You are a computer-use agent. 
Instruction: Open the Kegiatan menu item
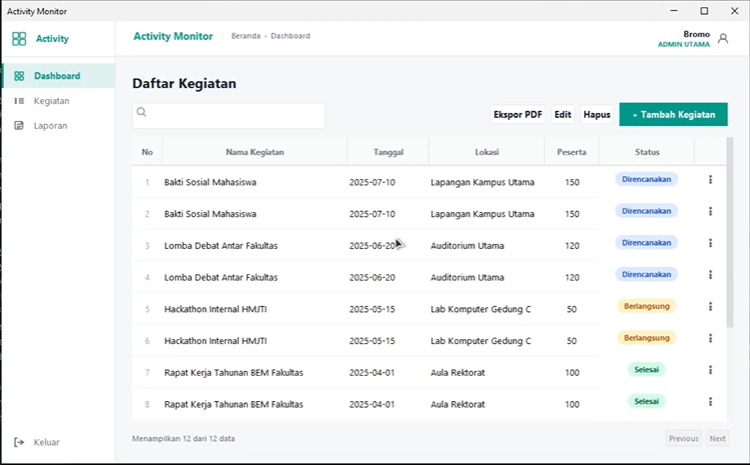tap(58, 101)
